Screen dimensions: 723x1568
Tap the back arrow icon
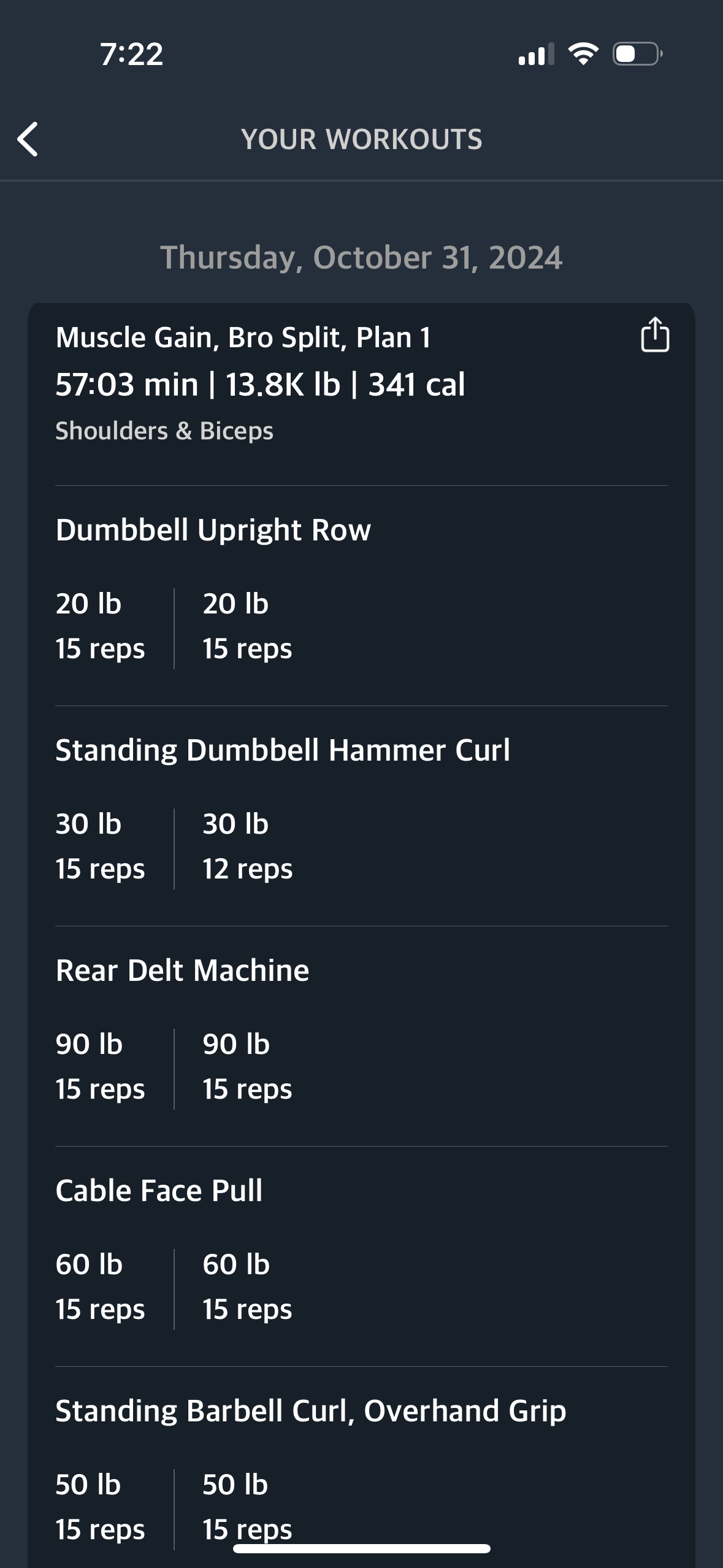(28, 139)
